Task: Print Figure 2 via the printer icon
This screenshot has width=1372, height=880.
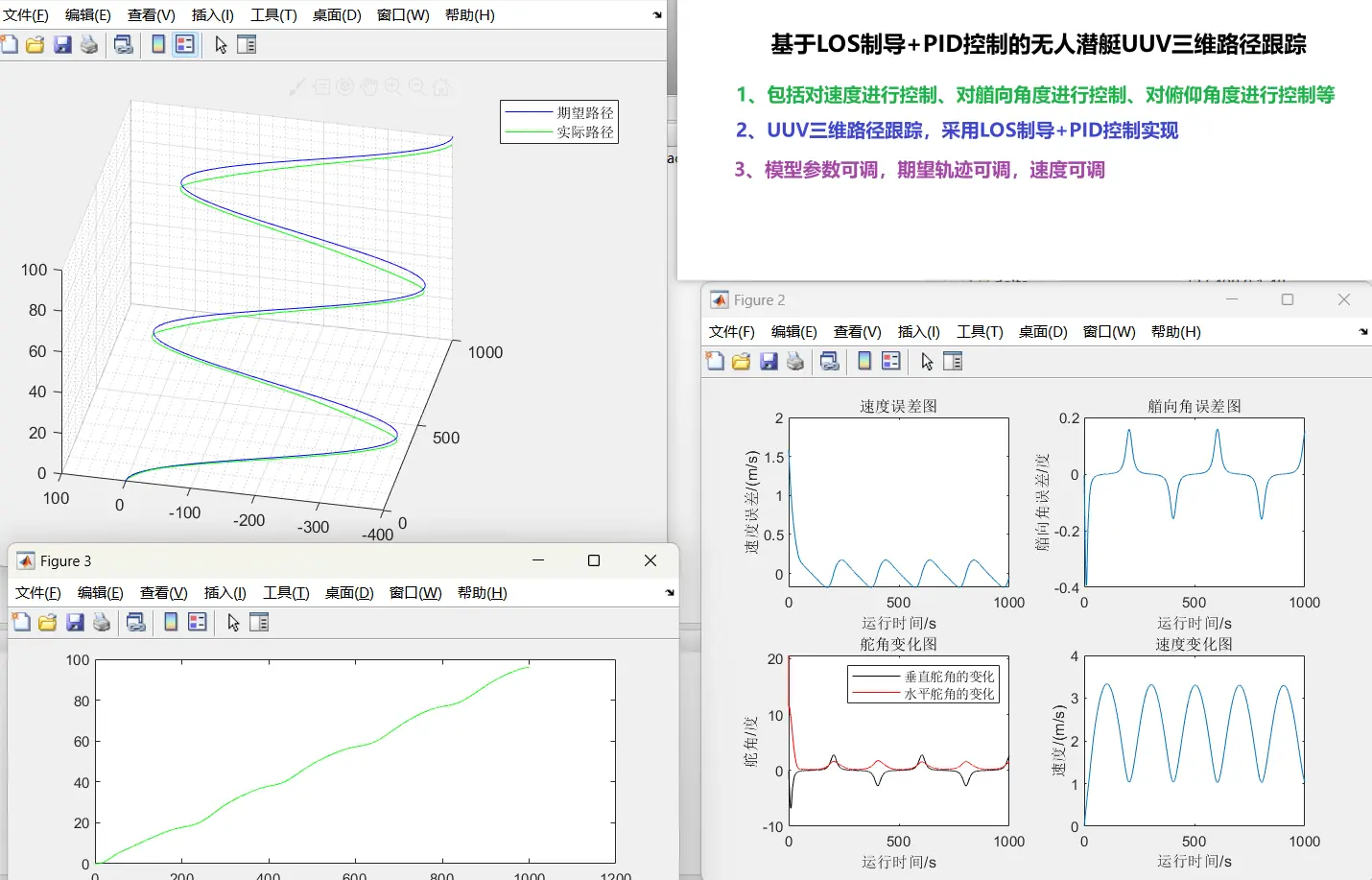Action: [795, 361]
